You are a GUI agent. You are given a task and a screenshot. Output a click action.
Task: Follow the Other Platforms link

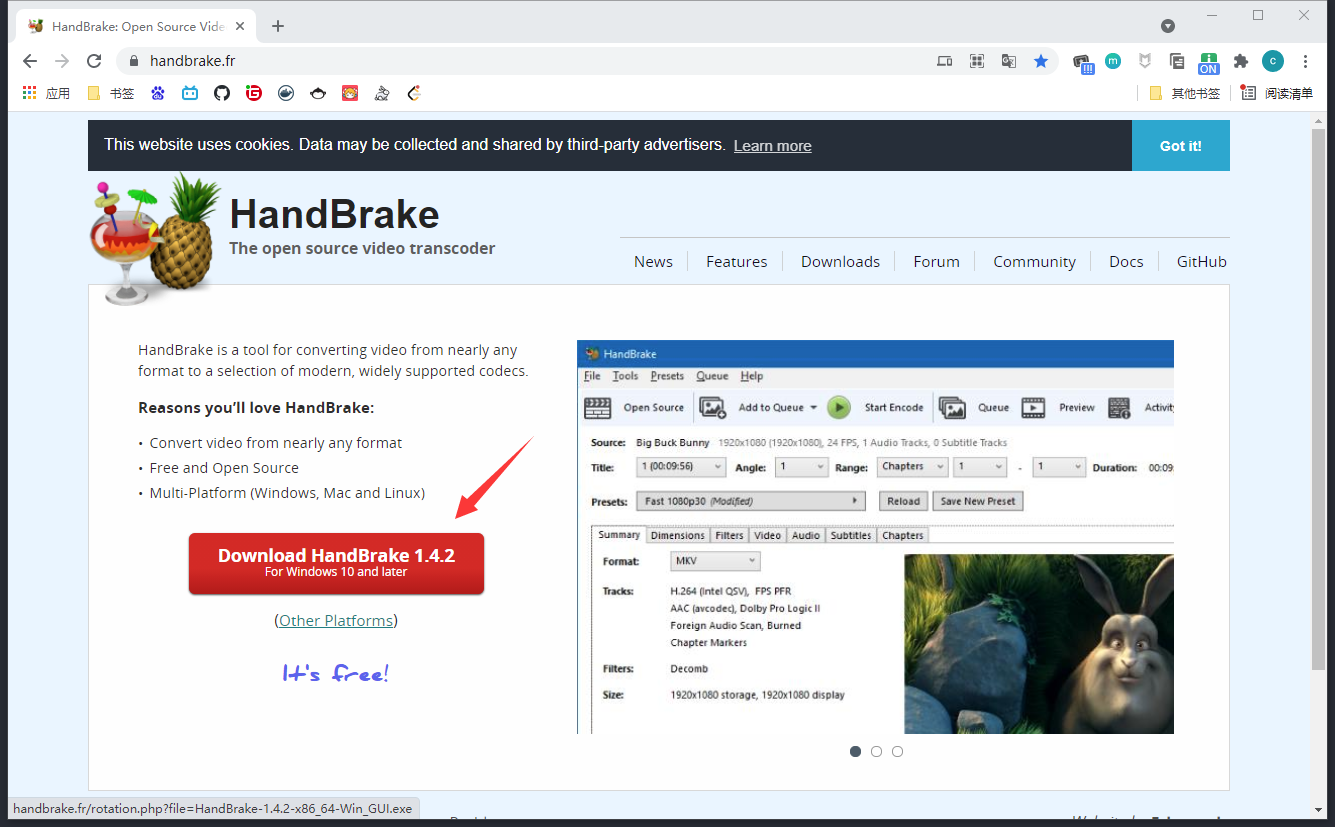(x=336, y=620)
